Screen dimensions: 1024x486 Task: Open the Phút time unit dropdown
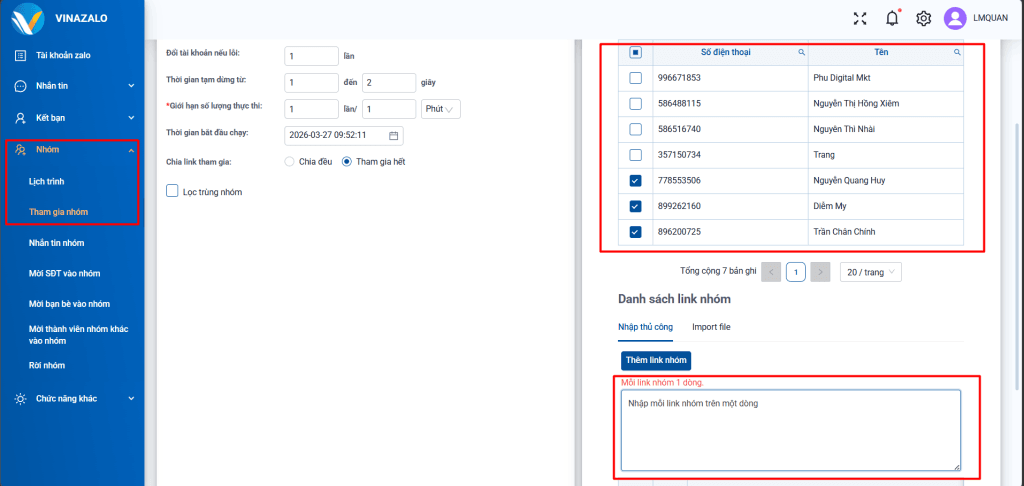(x=441, y=109)
